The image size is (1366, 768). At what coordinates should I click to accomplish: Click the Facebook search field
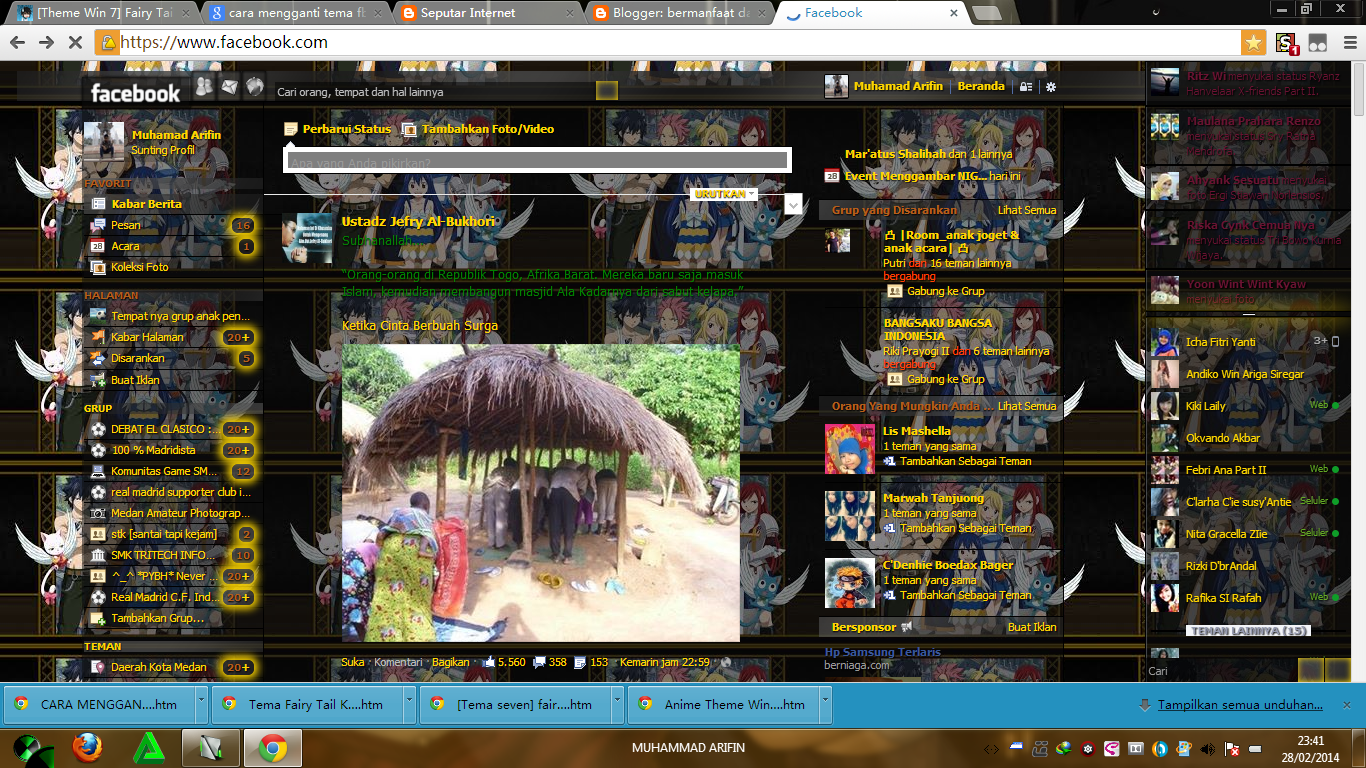(435, 91)
